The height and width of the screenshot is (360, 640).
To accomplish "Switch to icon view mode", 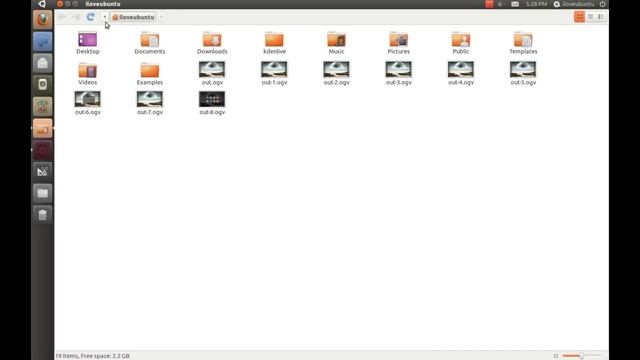I will tap(579, 17).
